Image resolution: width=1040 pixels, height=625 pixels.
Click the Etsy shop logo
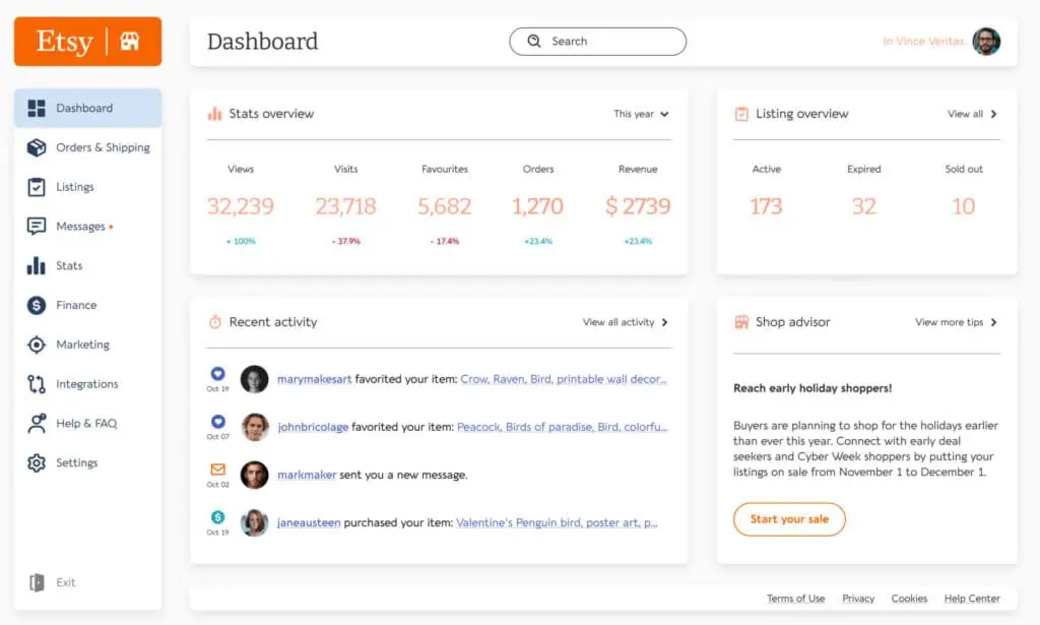pyautogui.click(x=88, y=41)
